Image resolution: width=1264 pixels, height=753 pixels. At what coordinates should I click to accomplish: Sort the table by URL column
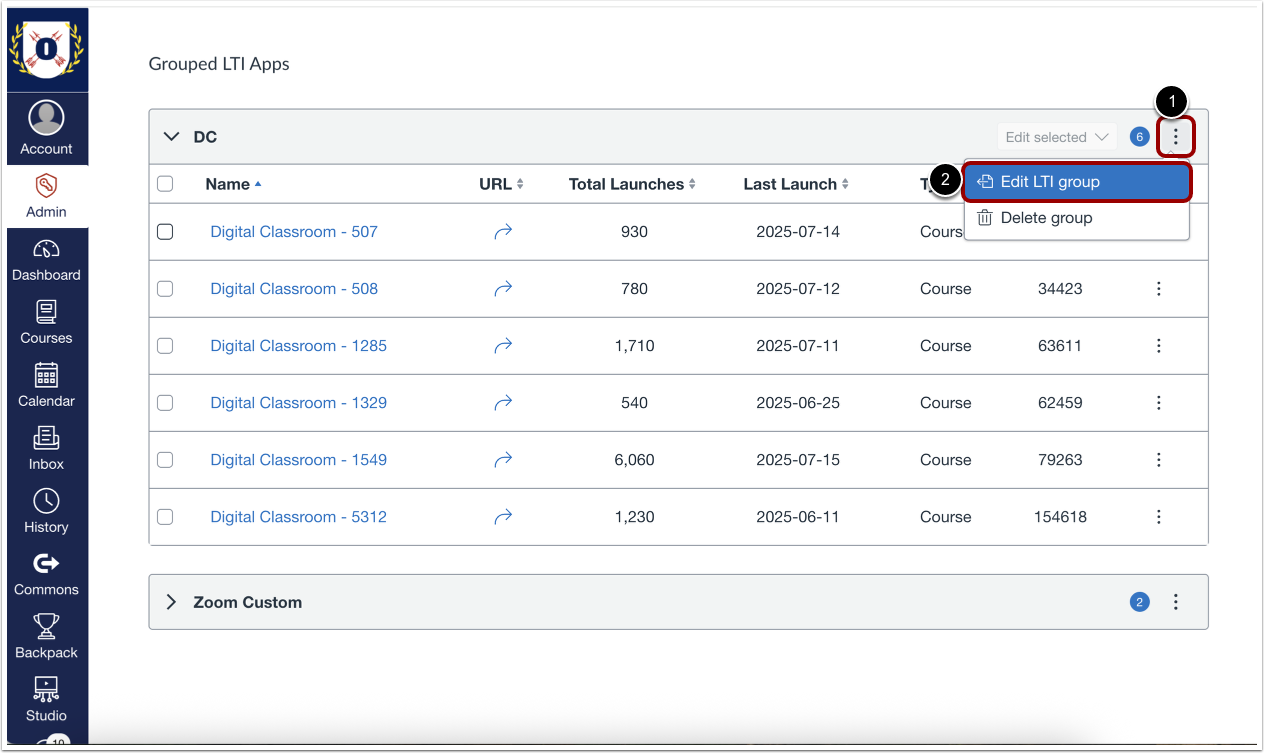(501, 184)
